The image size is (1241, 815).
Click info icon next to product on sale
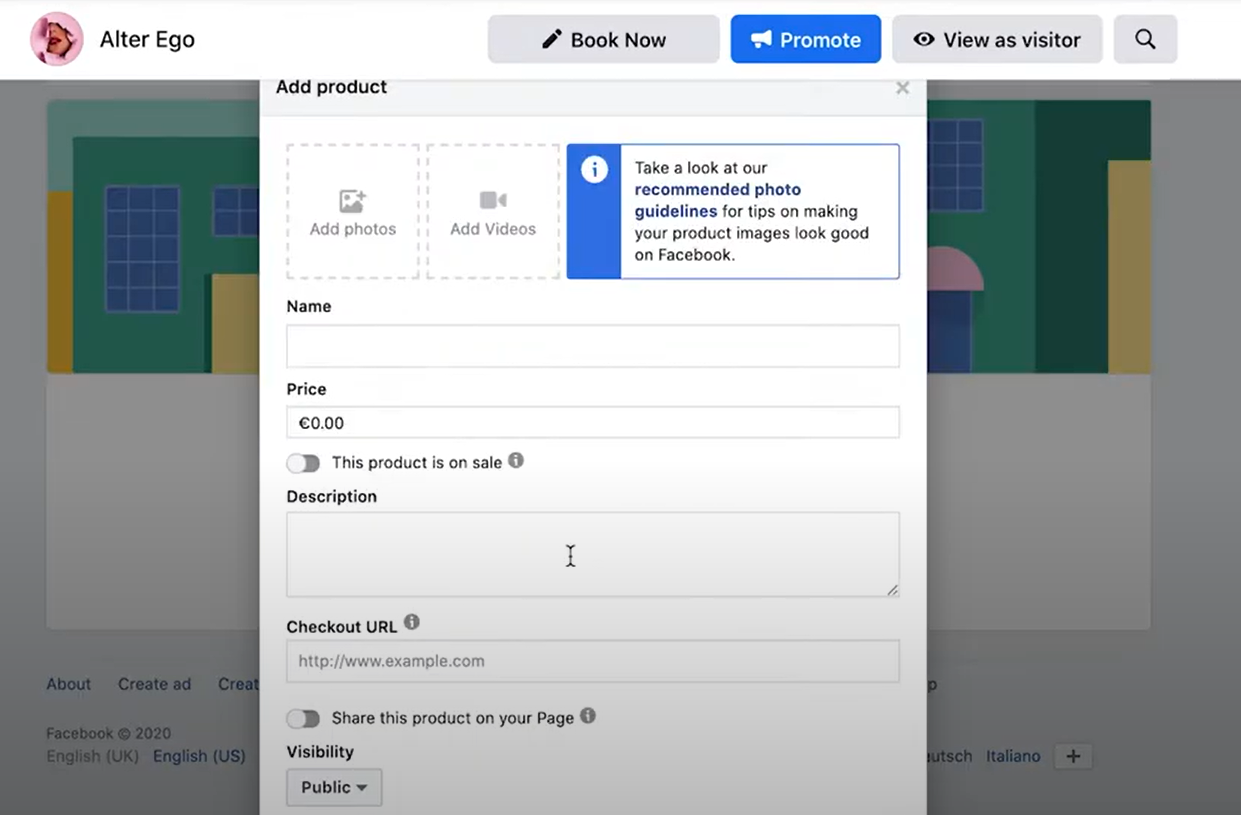(x=516, y=461)
